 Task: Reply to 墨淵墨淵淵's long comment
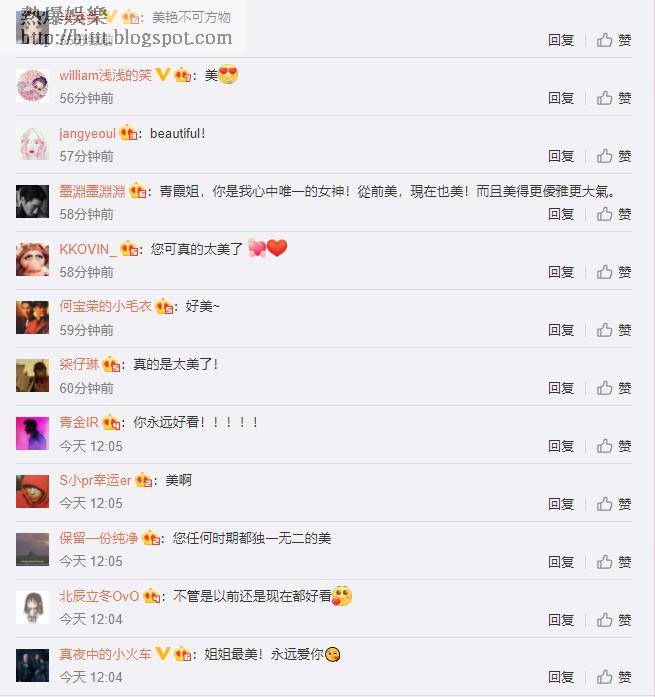(561, 214)
